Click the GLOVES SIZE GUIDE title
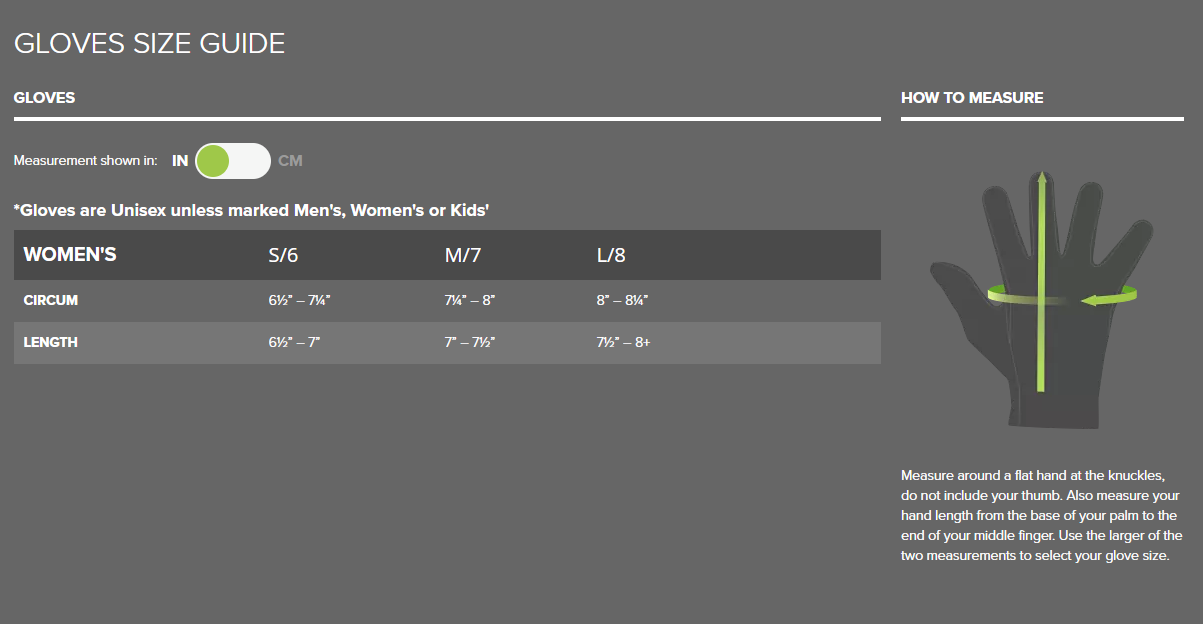 [x=149, y=44]
